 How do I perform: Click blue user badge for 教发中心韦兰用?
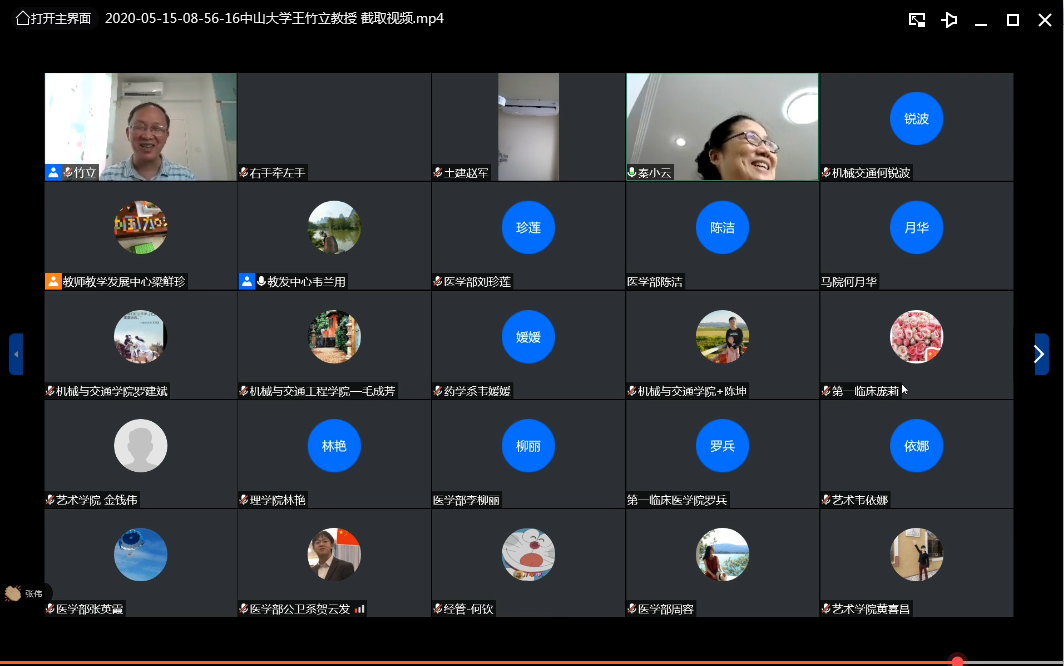[x=247, y=281]
